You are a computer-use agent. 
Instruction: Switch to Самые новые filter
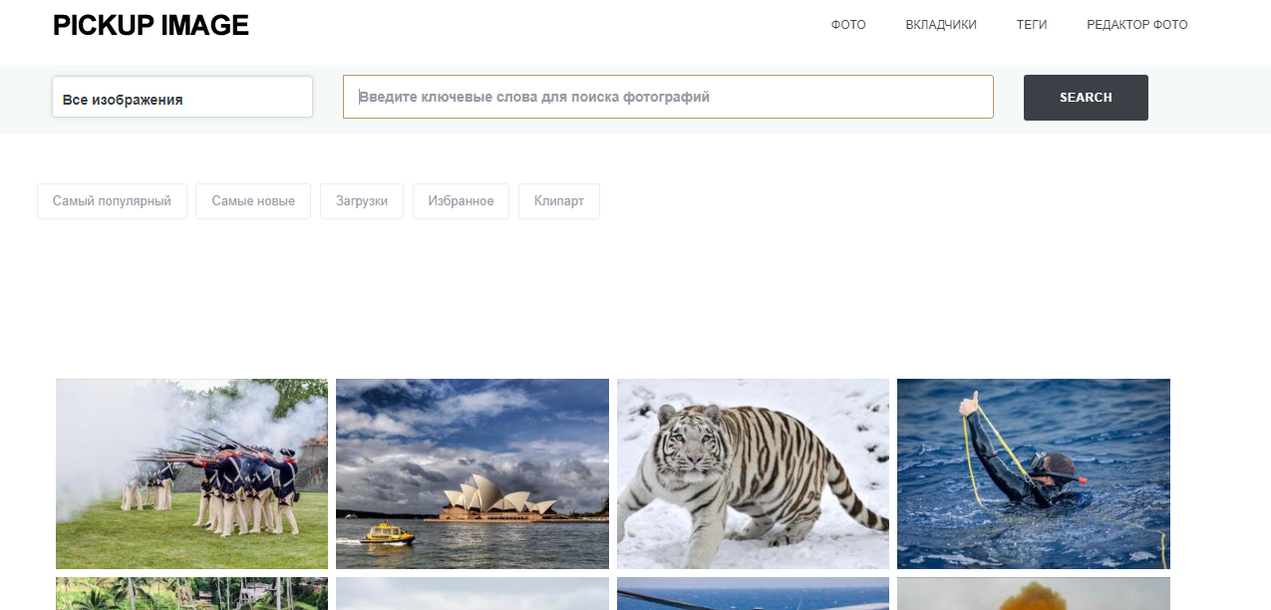click(253, 201)
